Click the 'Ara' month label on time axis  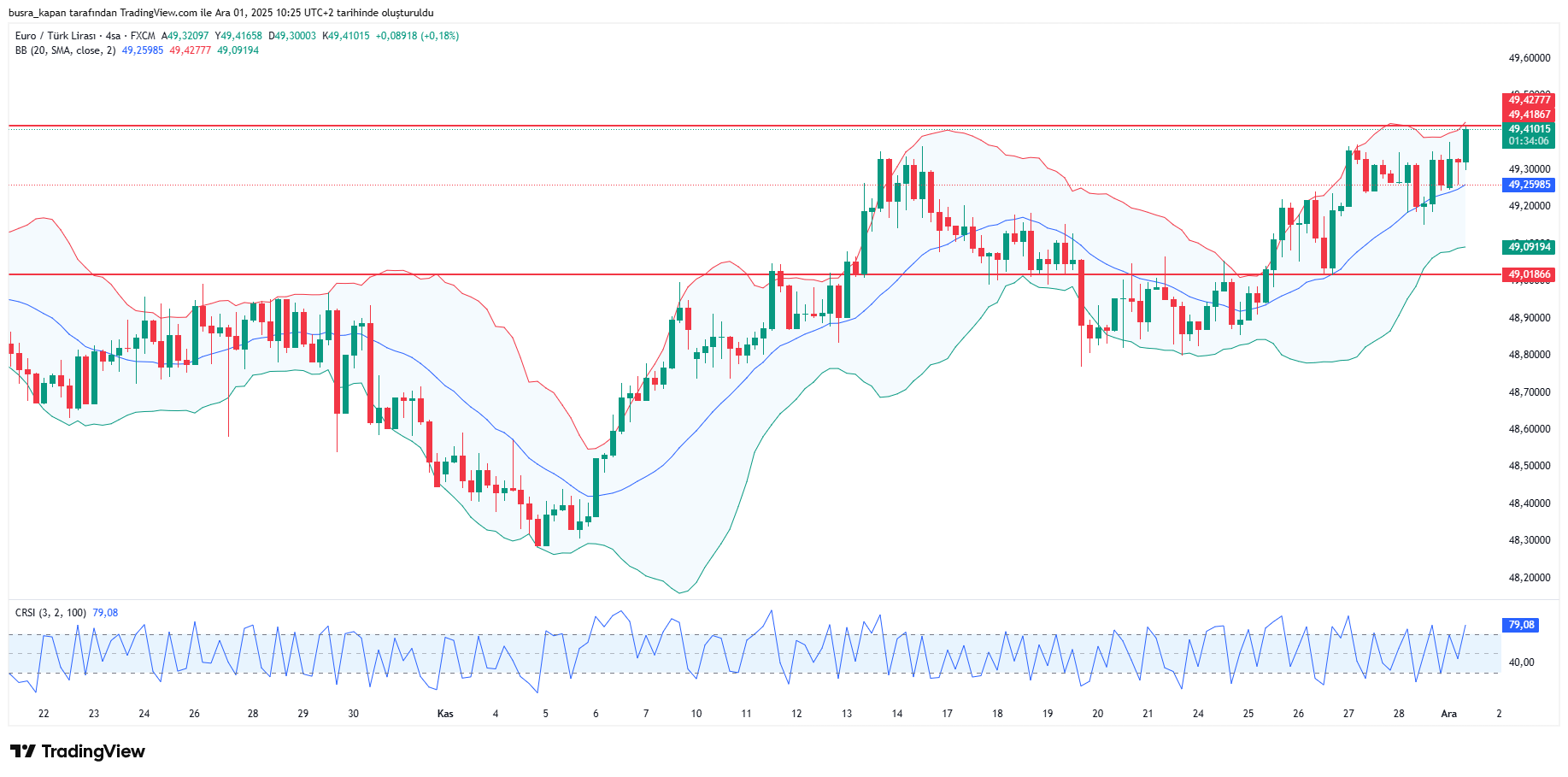pyautogui.click(x=1448, y=714)
